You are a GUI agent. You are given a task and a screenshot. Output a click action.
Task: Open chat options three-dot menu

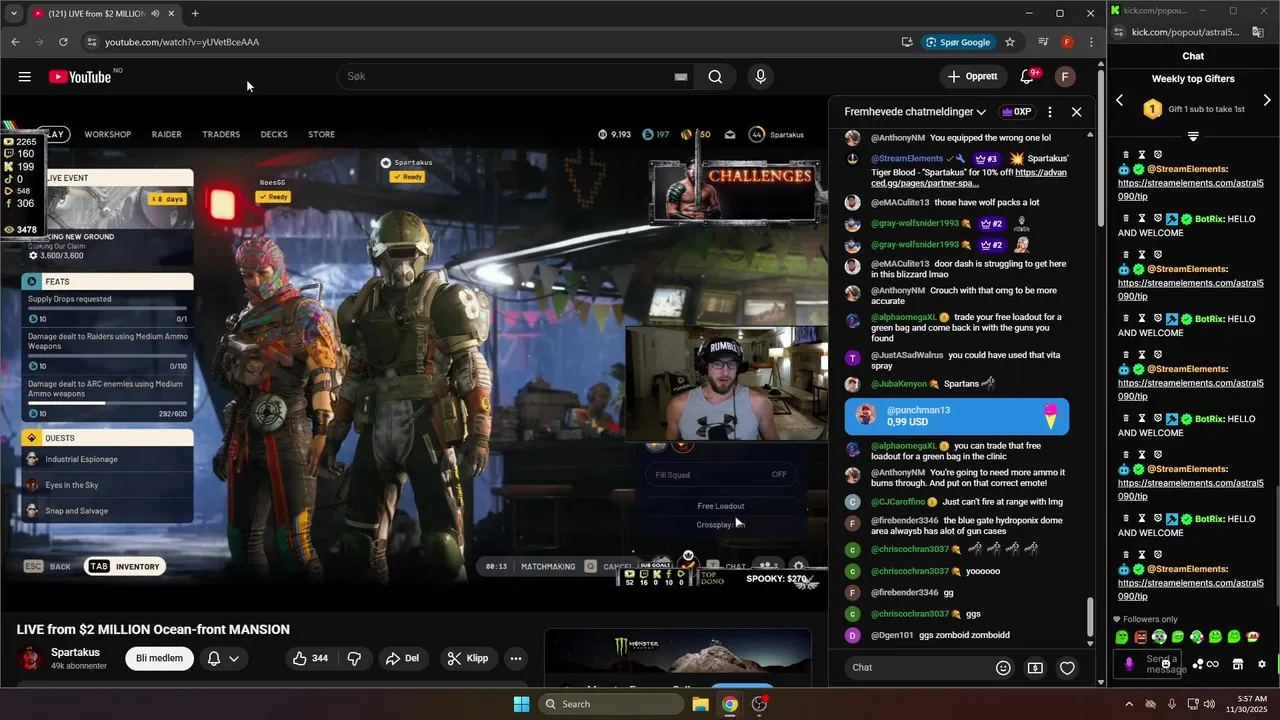pos(1049,112)
